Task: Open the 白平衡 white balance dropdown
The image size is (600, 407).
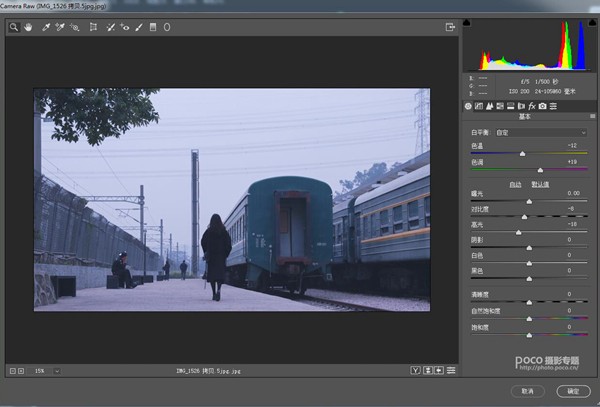Action: 541,133
